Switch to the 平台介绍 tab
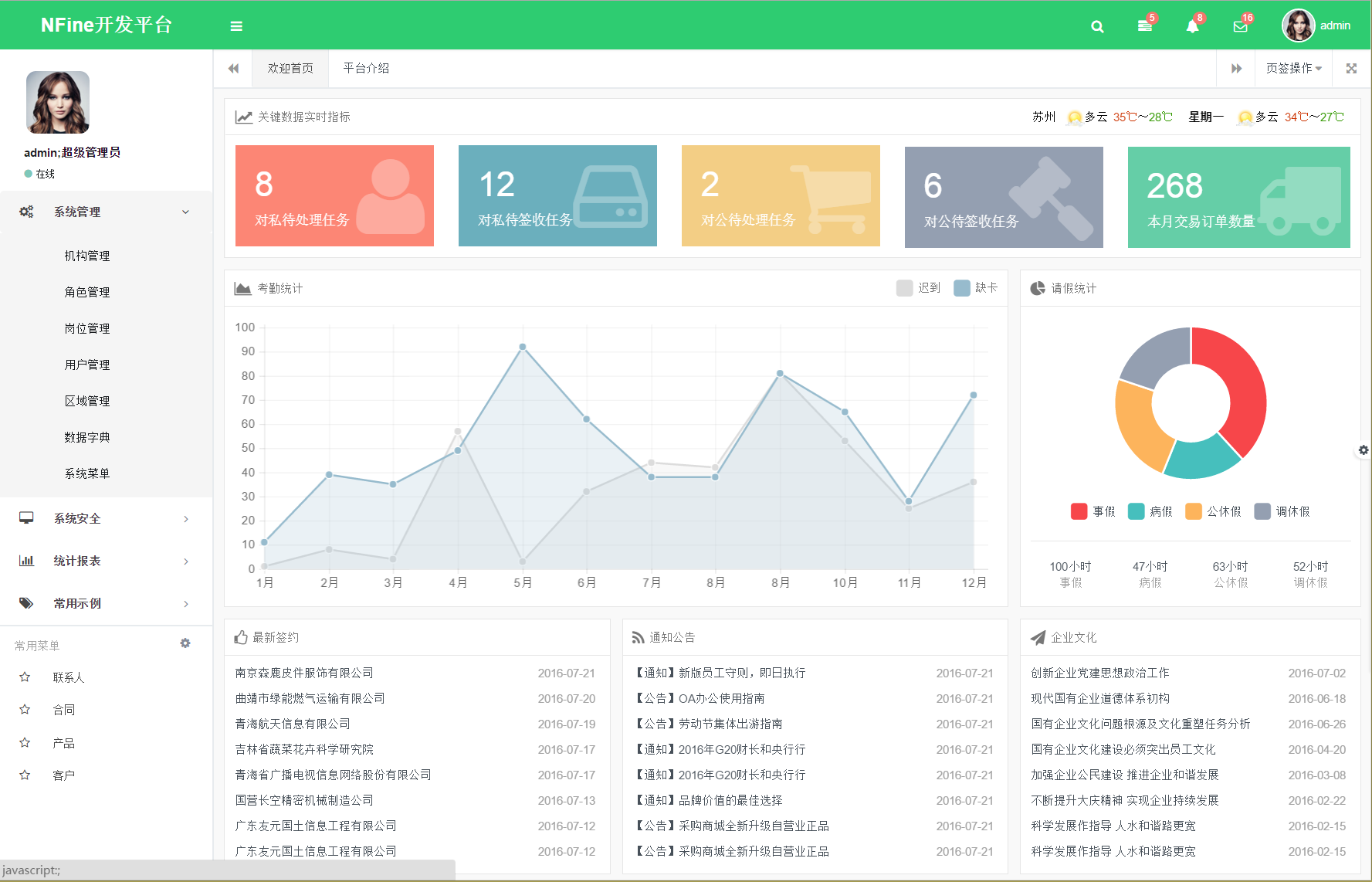Screen dimensions: 1372x882 coord(365,68)
